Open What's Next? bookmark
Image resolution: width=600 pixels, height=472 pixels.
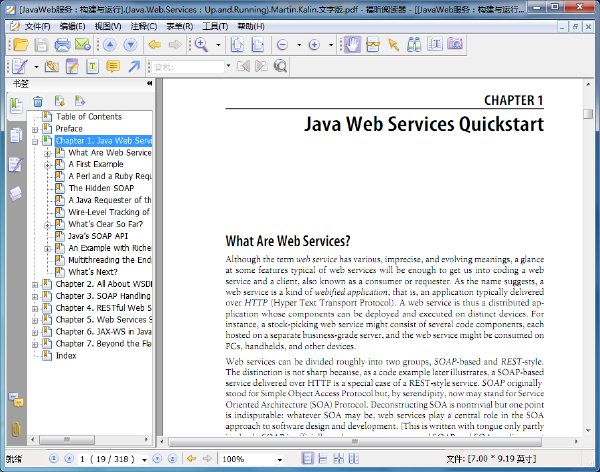tap(93, 272)
